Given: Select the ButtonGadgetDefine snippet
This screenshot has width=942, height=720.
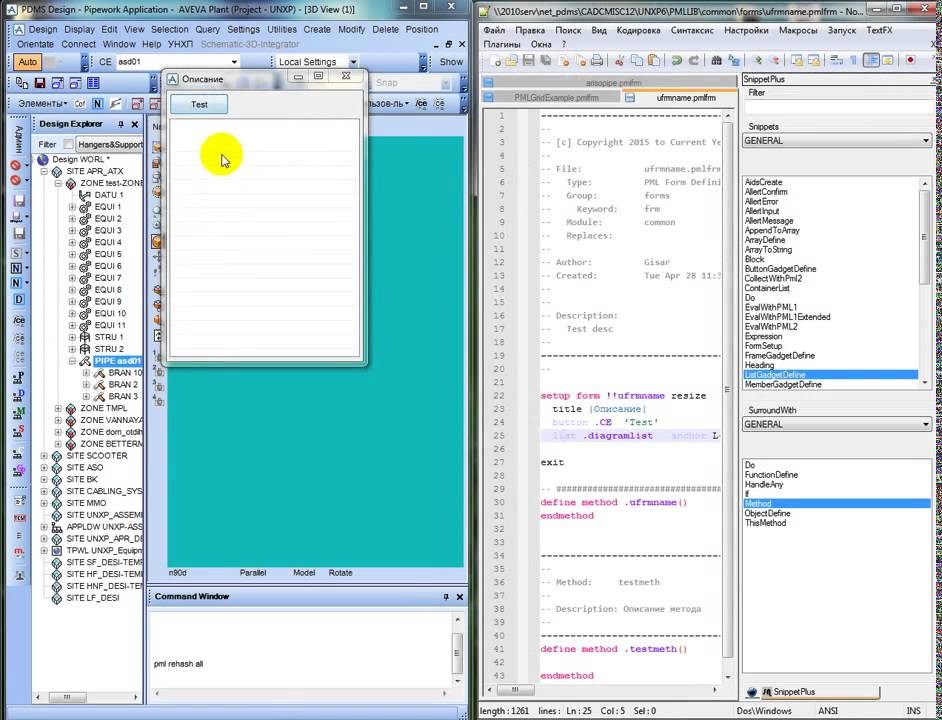Looking at the screenshot, I should tap(780, 269).
